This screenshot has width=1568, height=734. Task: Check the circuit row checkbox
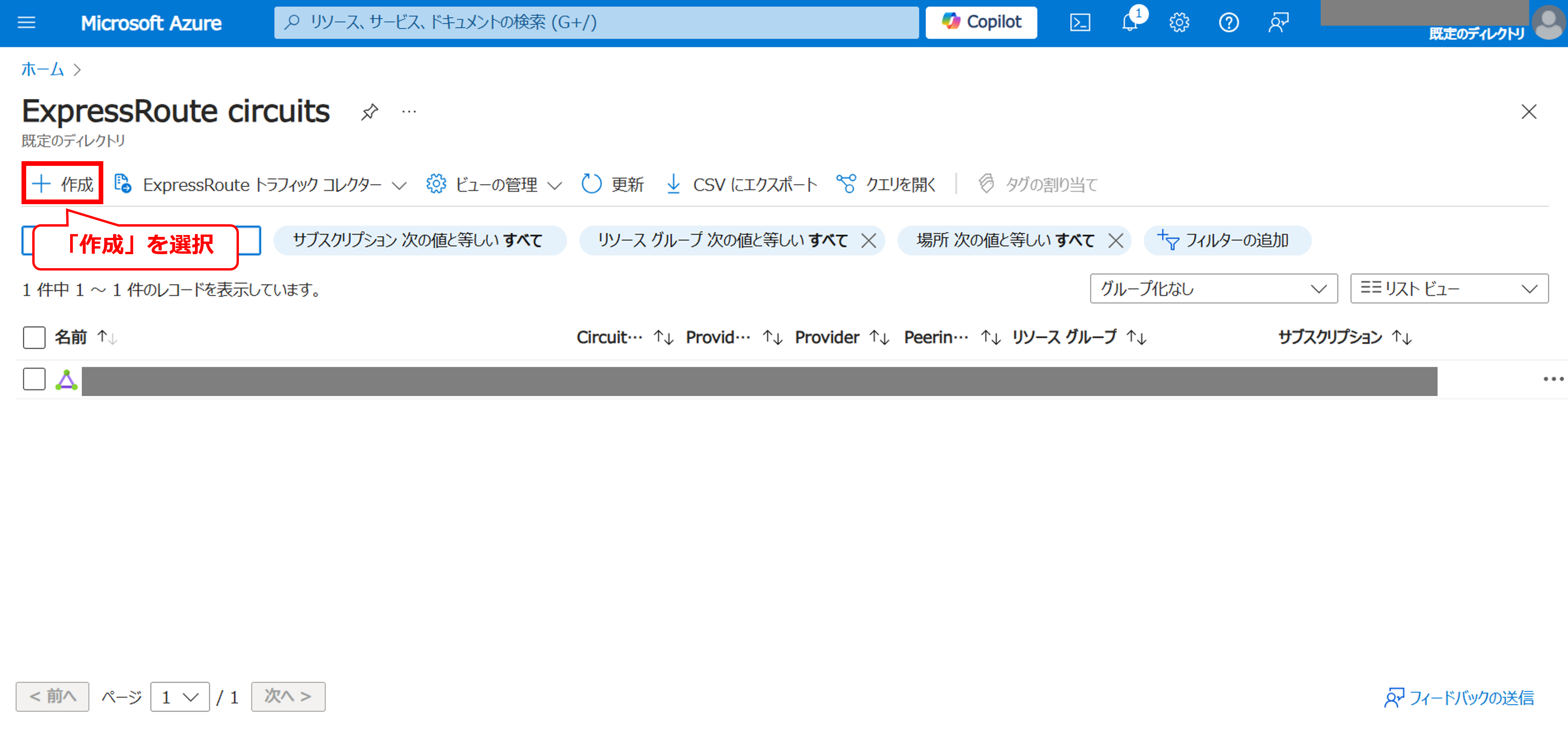[34, 379]
